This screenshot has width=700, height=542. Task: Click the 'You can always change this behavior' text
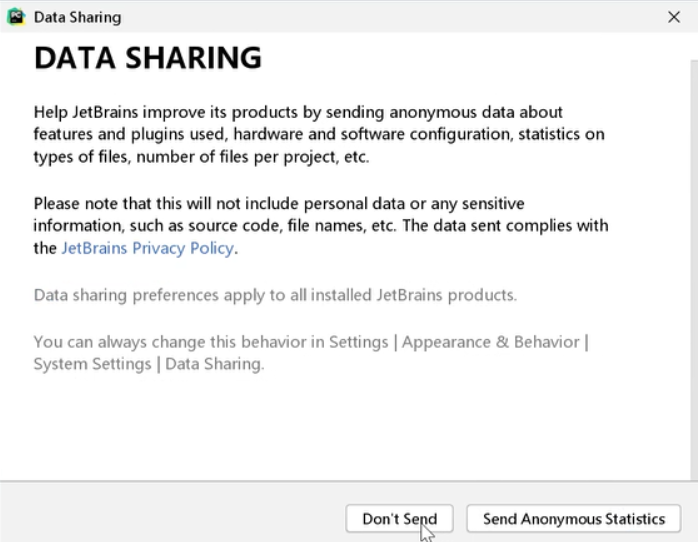[168, 342]
